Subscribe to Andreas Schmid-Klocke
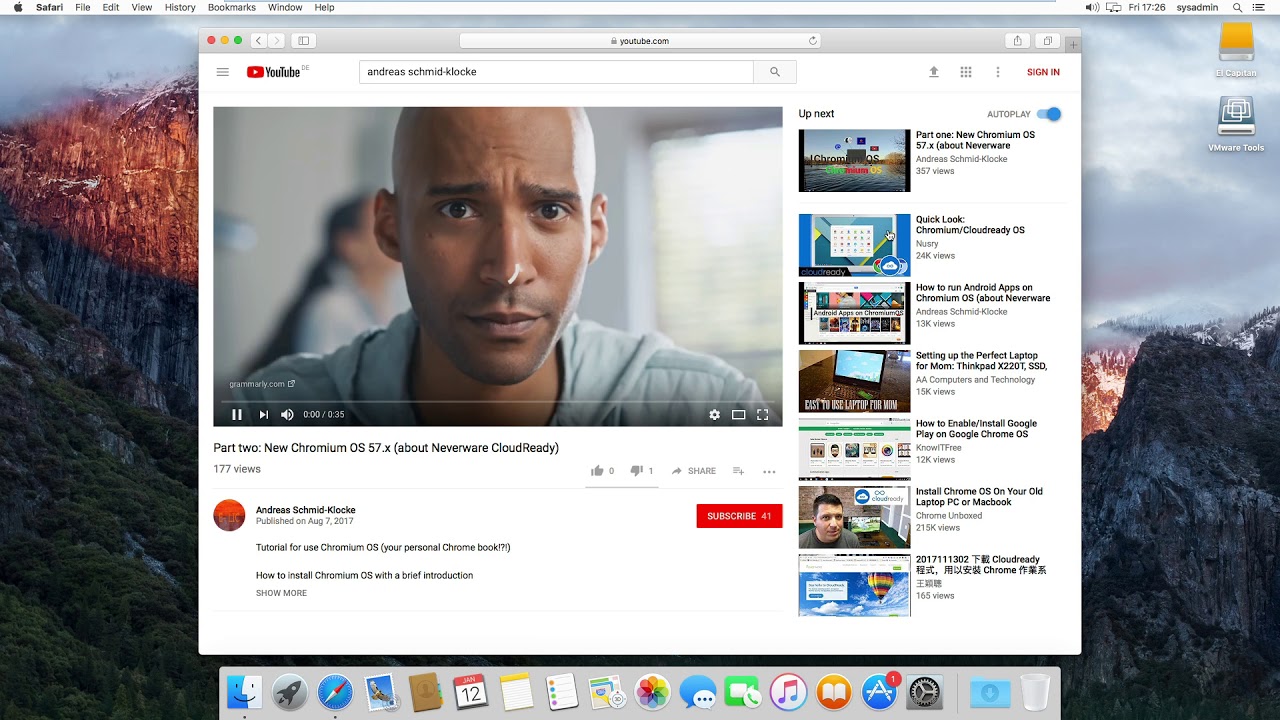The image size is (1280, 720). pyautogui.click(x=739, y=516)
